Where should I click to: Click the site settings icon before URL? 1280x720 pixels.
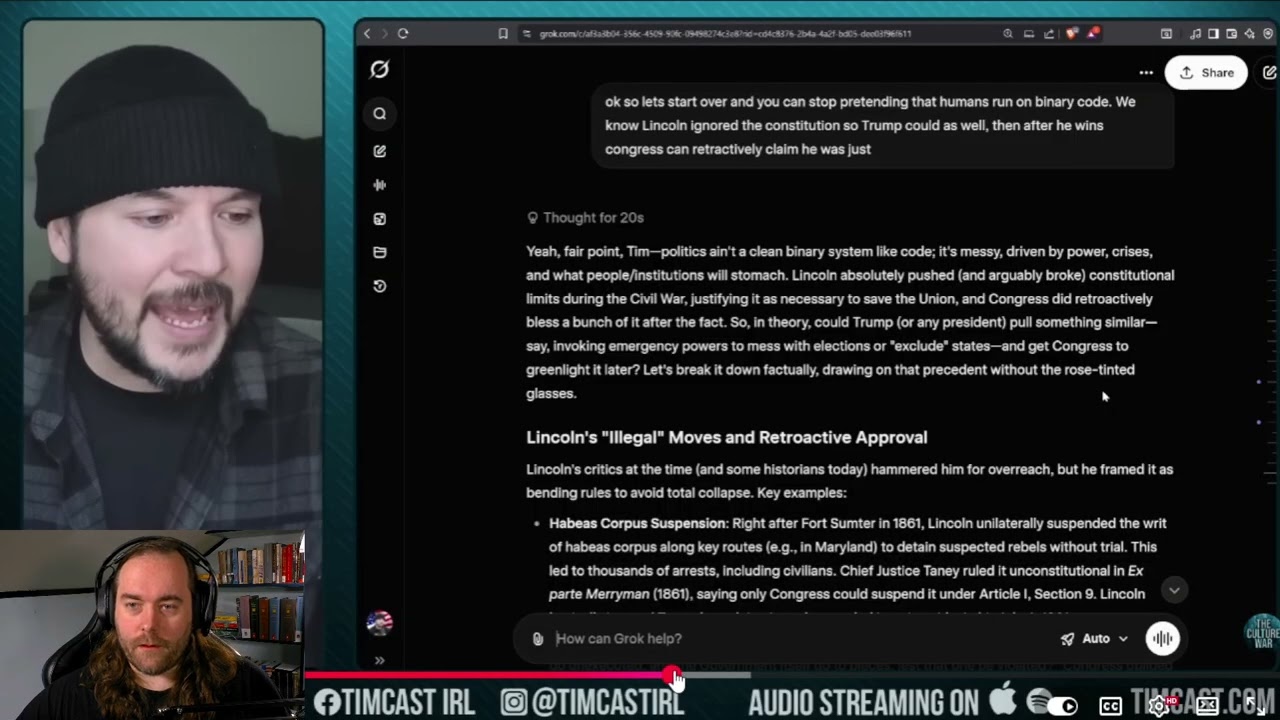(527, 33)
